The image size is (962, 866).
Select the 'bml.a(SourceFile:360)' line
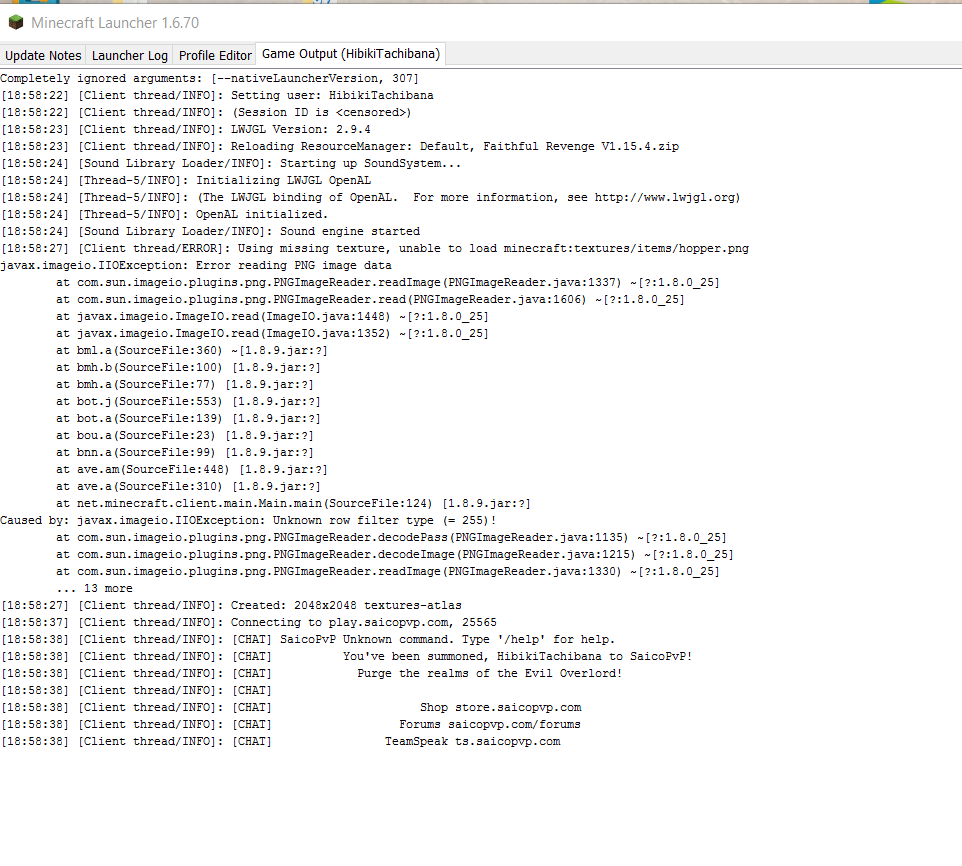point(192,351)
